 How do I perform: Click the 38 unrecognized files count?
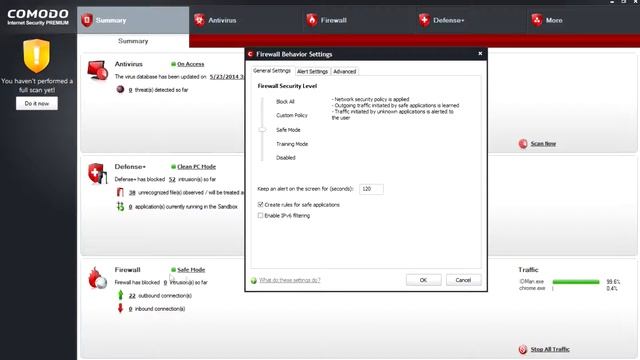pos(132,193)
